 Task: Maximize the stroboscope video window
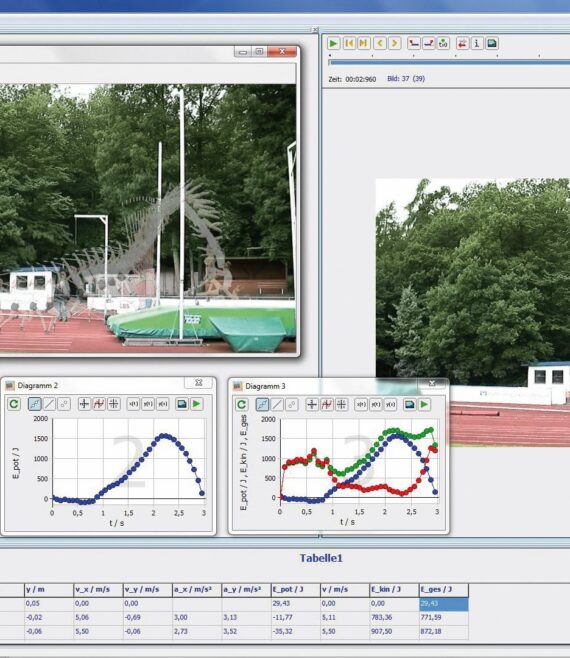259,52
